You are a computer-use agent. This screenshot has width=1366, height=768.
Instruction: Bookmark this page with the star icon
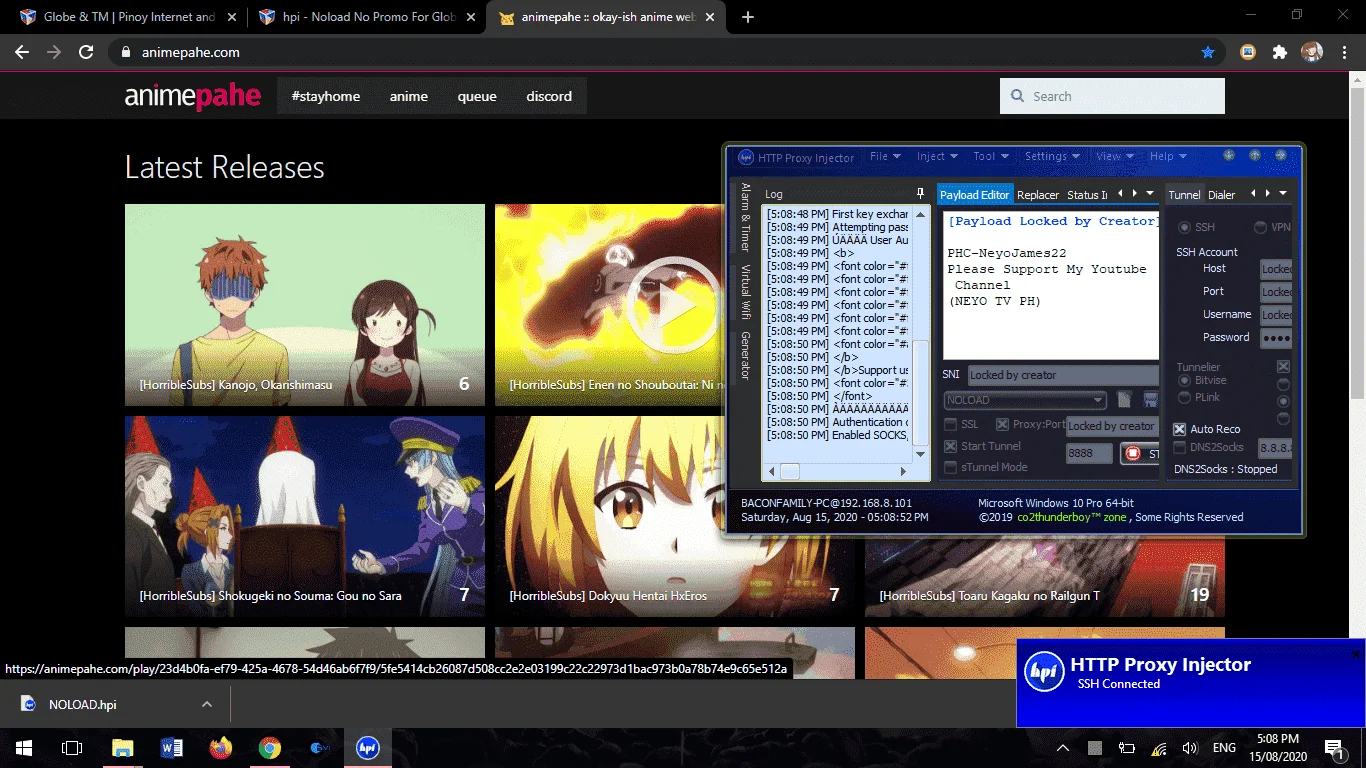pos(1207,52)
